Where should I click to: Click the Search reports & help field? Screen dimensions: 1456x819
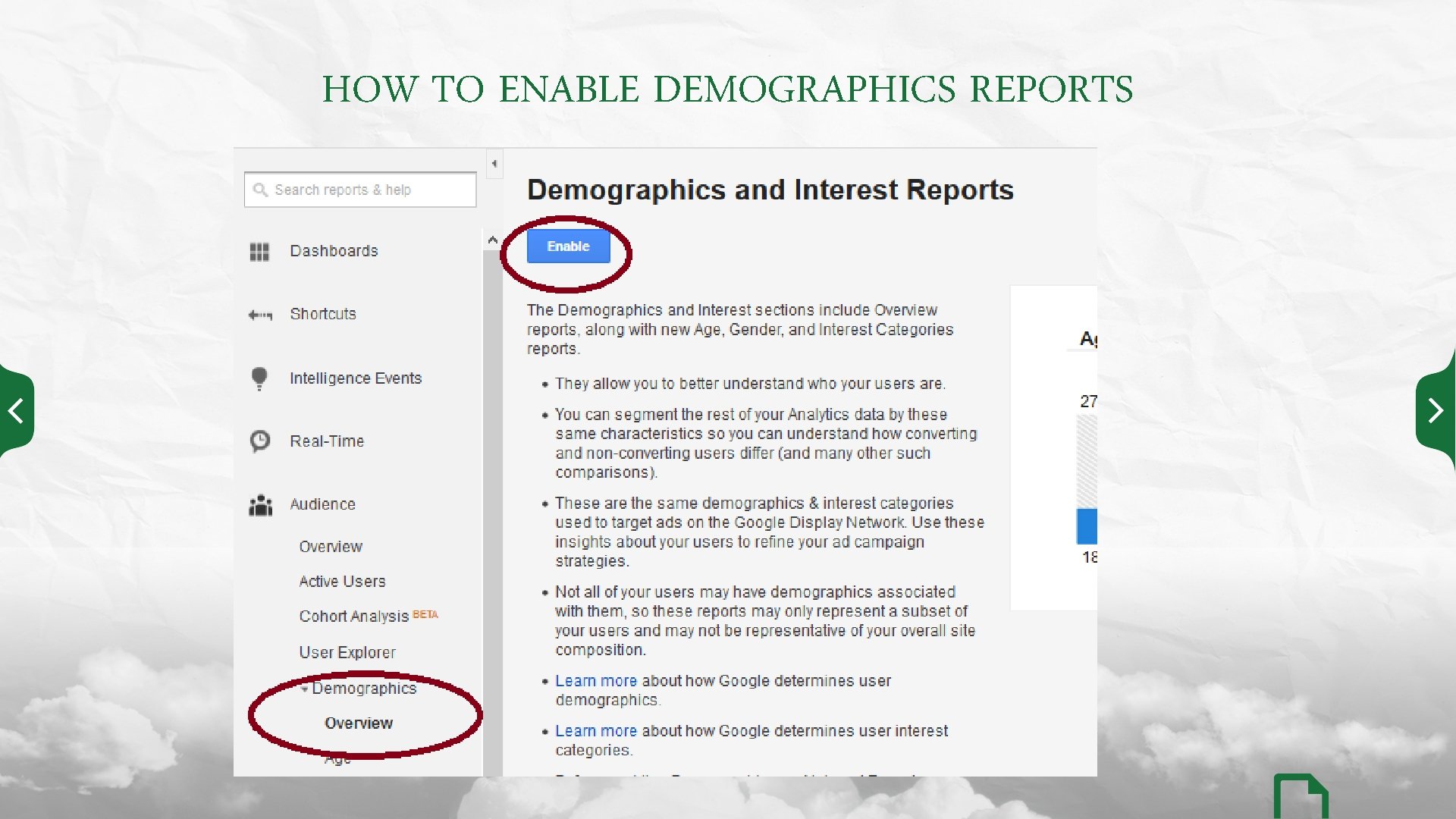(x=372, y=190)
